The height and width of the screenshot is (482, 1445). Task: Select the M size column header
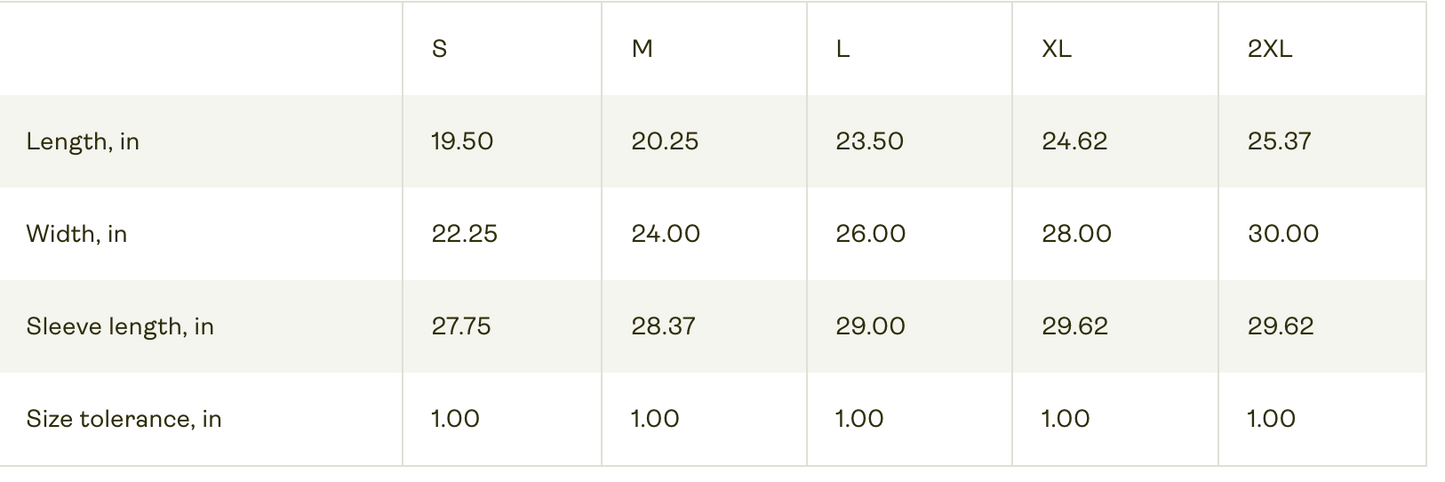point(642,49)
